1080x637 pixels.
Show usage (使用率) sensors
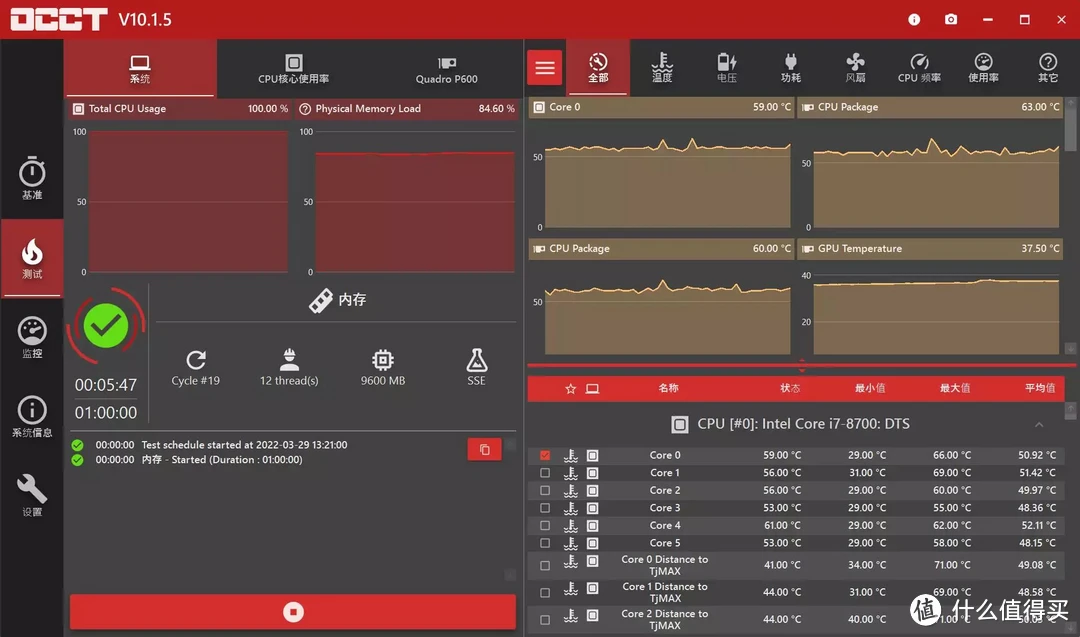click(984, 67)
